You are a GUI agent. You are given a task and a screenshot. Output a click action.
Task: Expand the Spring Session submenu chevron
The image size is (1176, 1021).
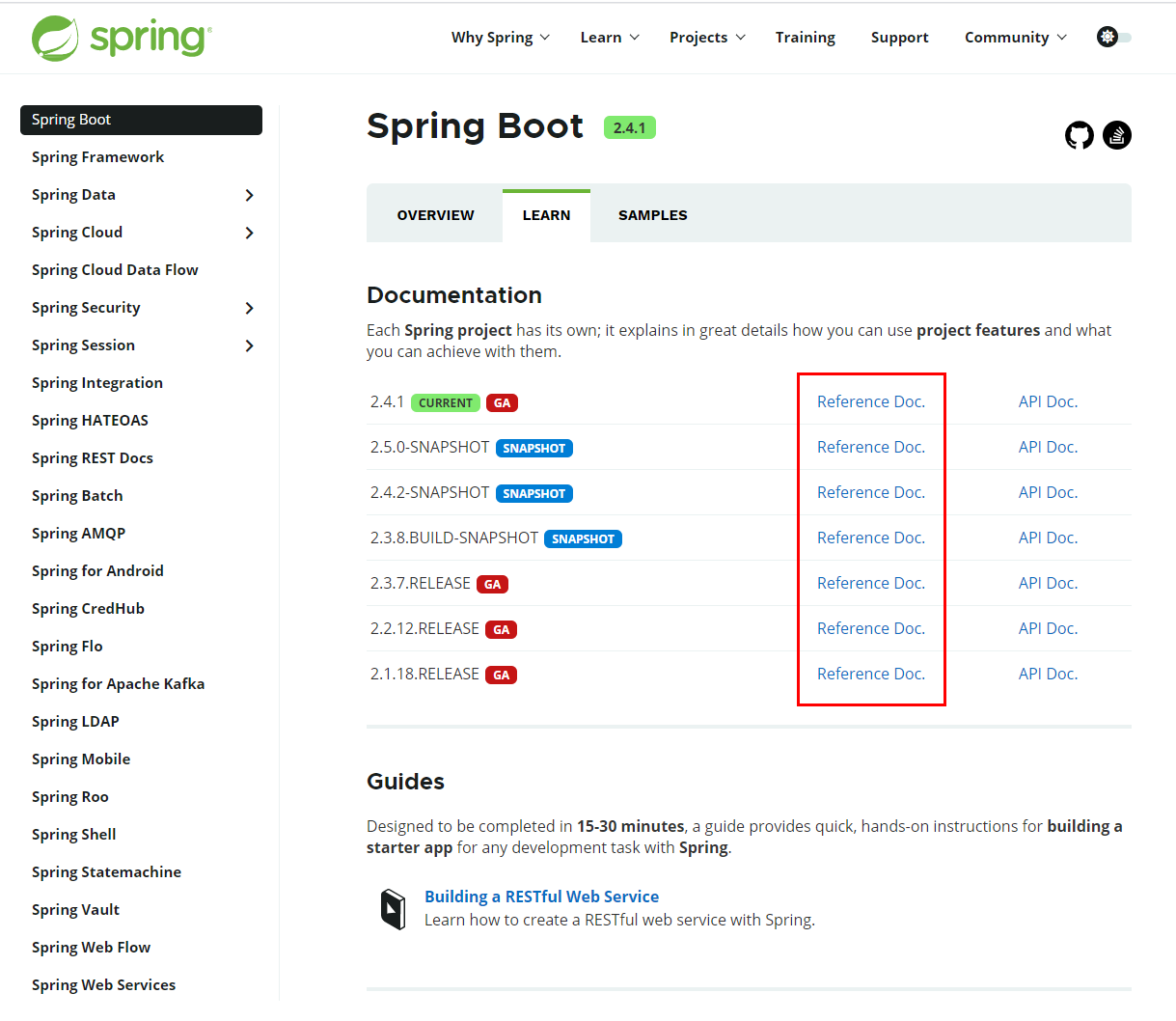point(249,345)
